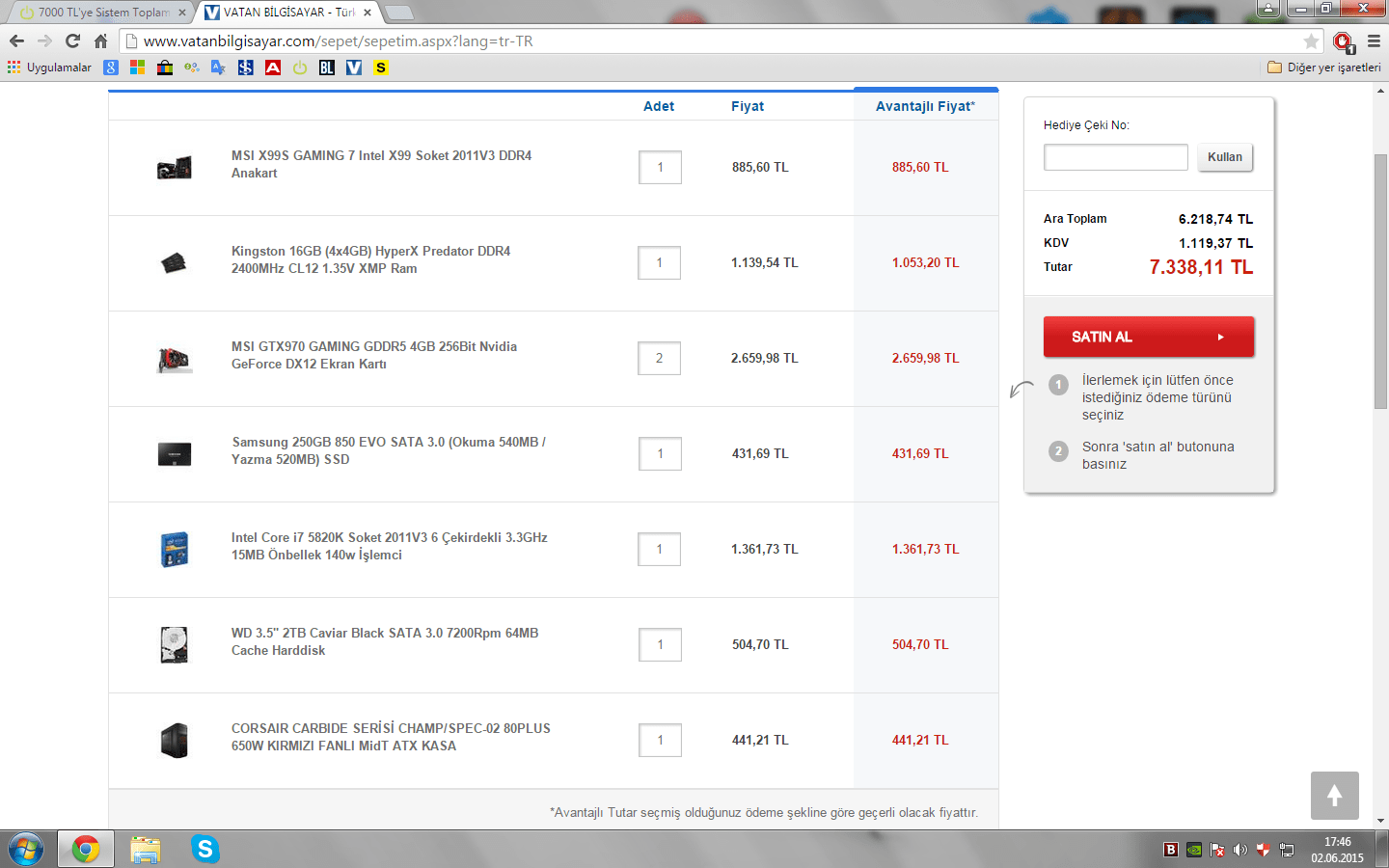Open the Samsung 250GB 850 EVO product link
The height and width of the screenshot is (868, 1389).
coord(389,450)
